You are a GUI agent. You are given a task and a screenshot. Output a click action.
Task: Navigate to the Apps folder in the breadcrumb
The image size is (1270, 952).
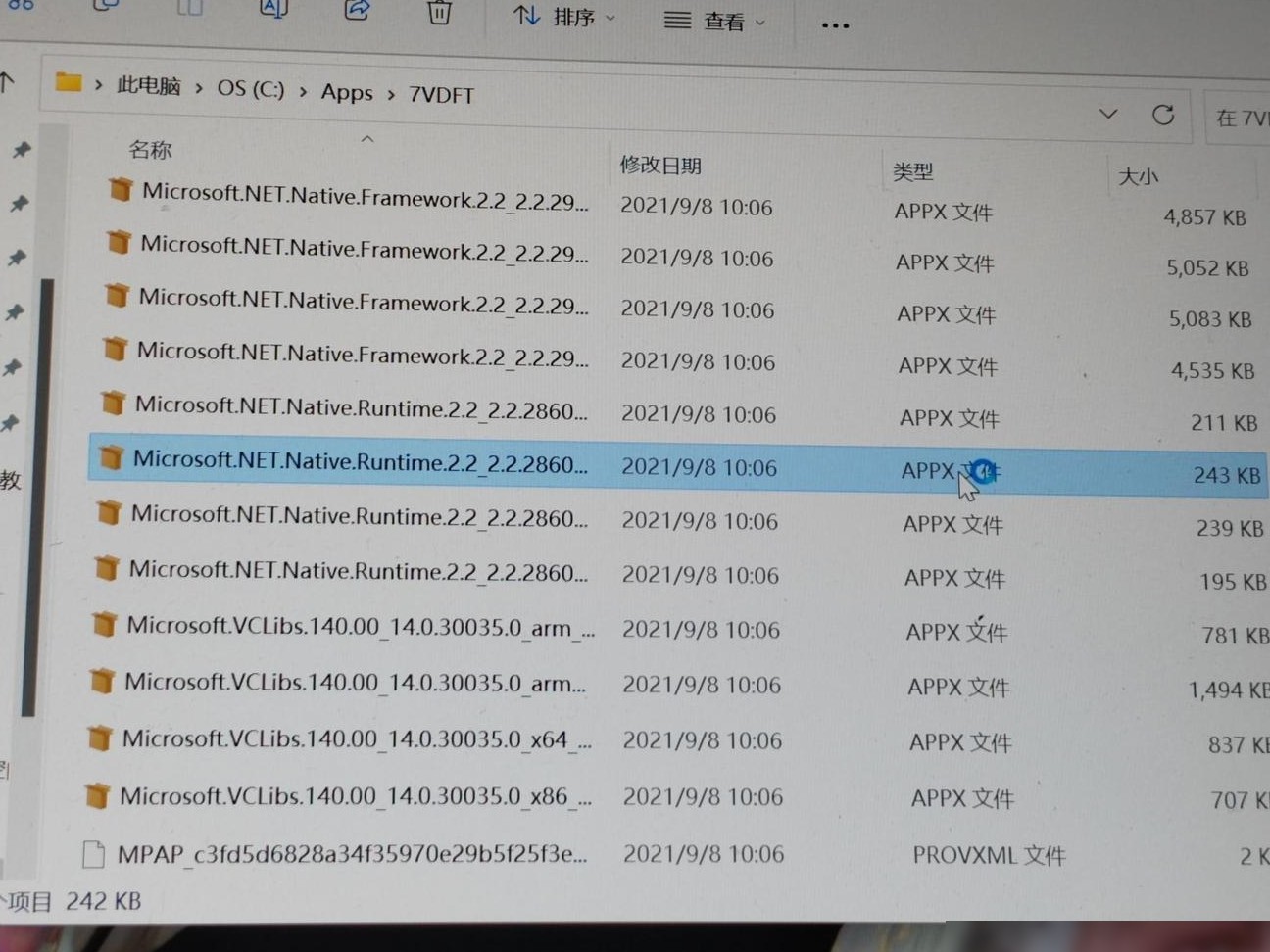(347, 92)
